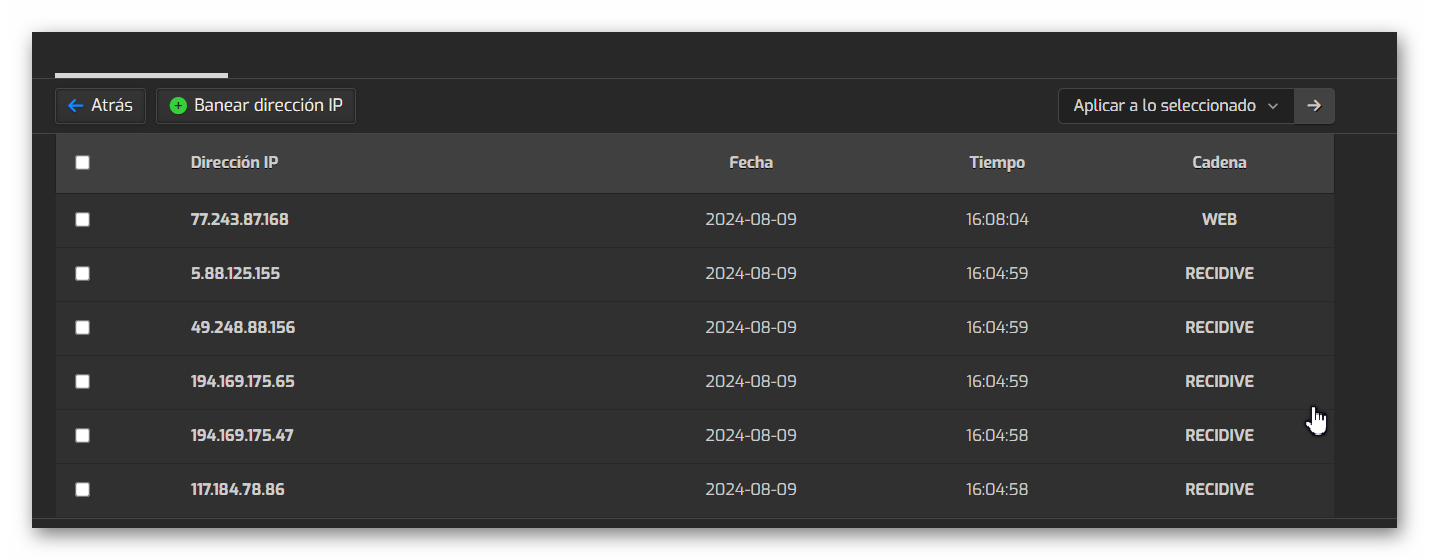Click the right arrow apply button
This screenshot has height=560, width=1429.
[x=1314, y=105]
